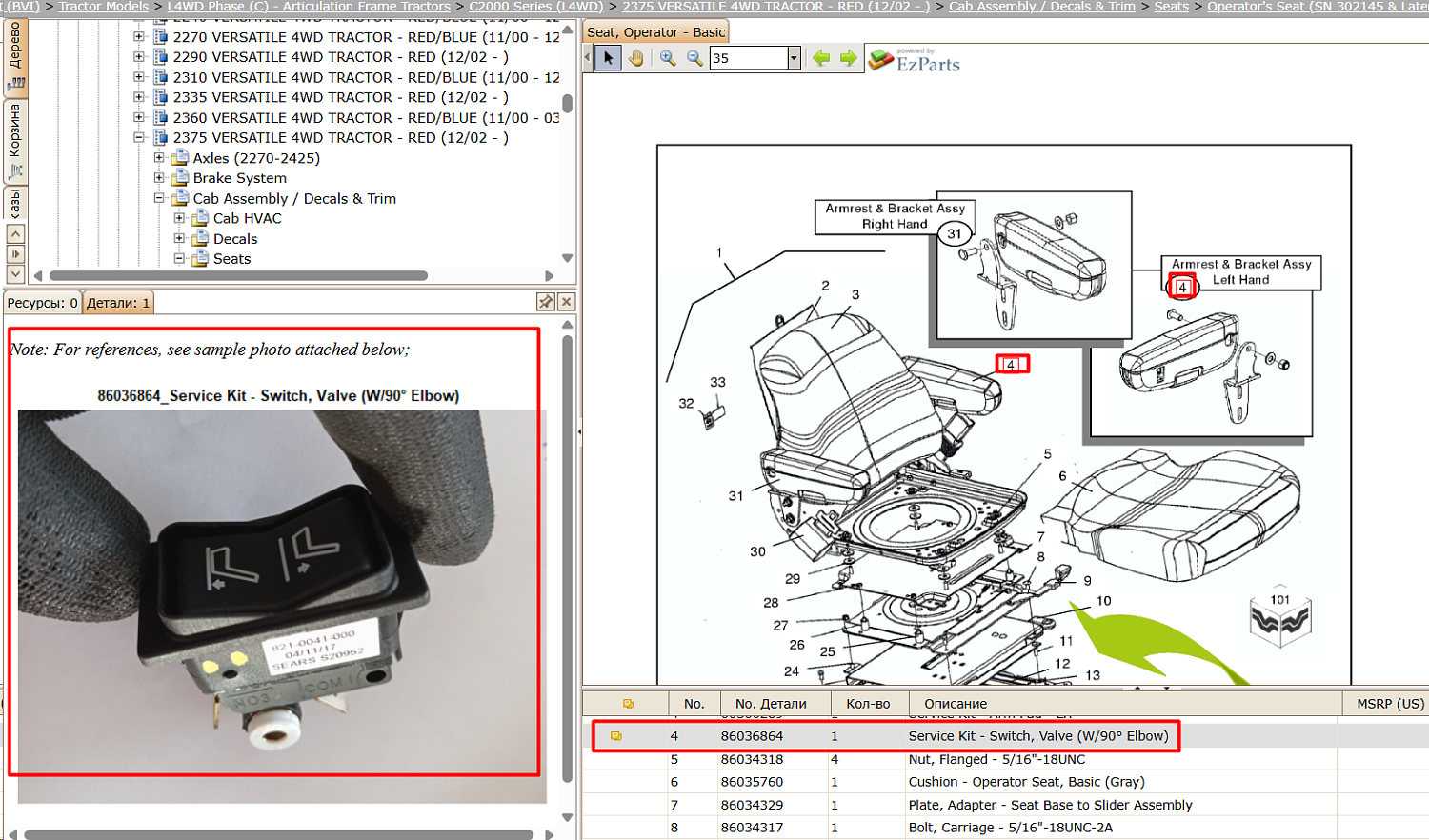
Task: Select the Nut, Flanged - 5/16"-18UNC row
Action: 1006,759
